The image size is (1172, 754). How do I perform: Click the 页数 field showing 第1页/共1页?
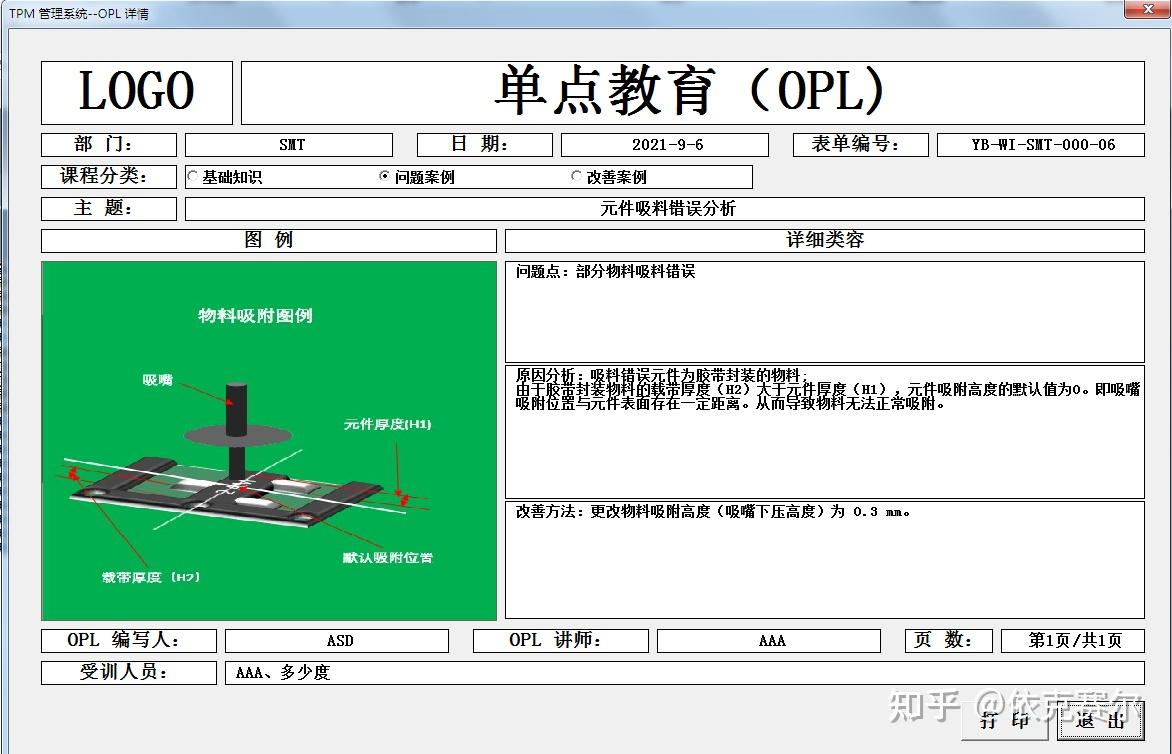pyautogui.click(x=1073, y=640)
